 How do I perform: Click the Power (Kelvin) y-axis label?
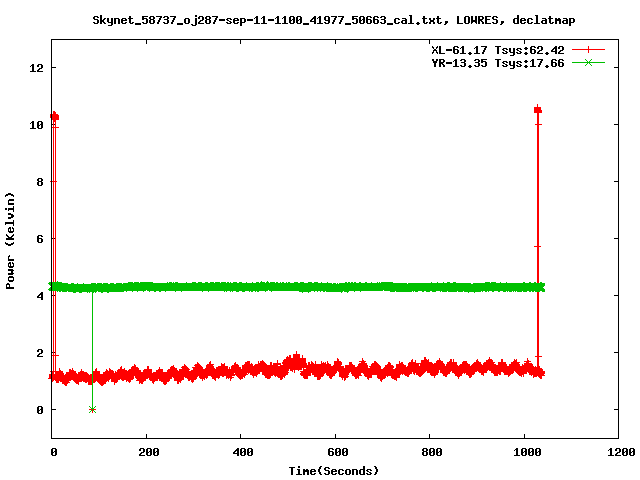[x=11, y=239]
